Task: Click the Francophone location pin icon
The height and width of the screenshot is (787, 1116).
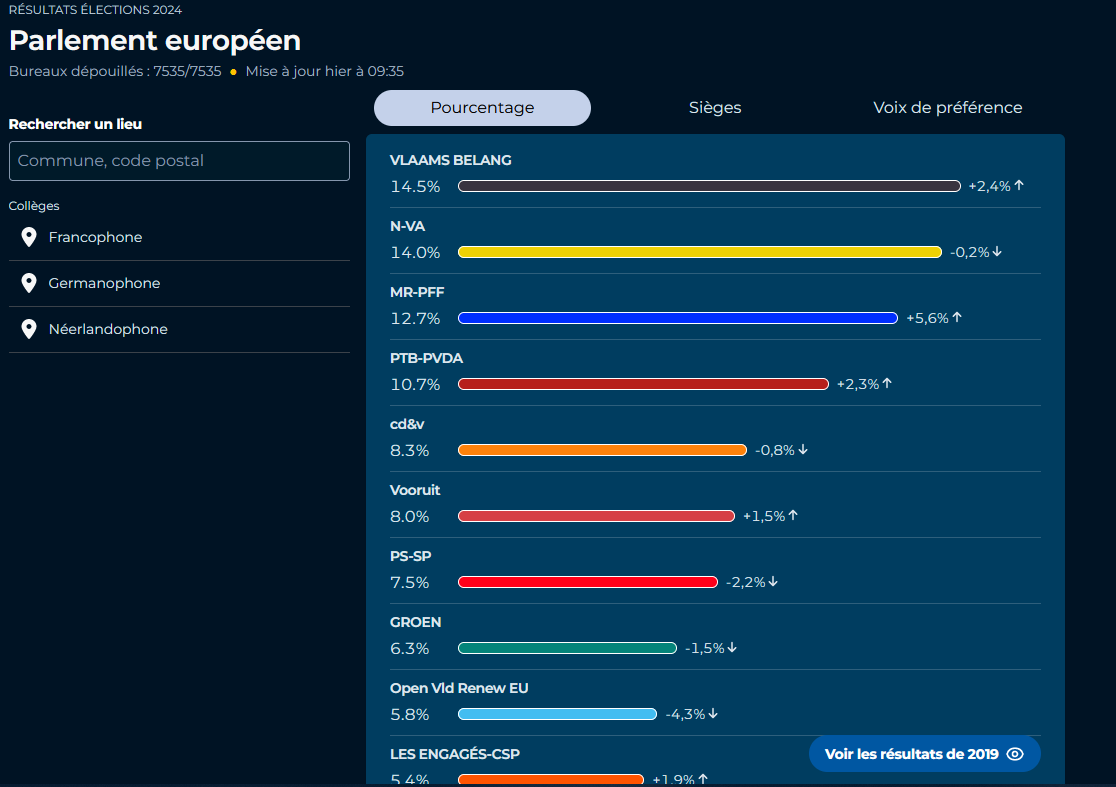Action: click(28, 237)
